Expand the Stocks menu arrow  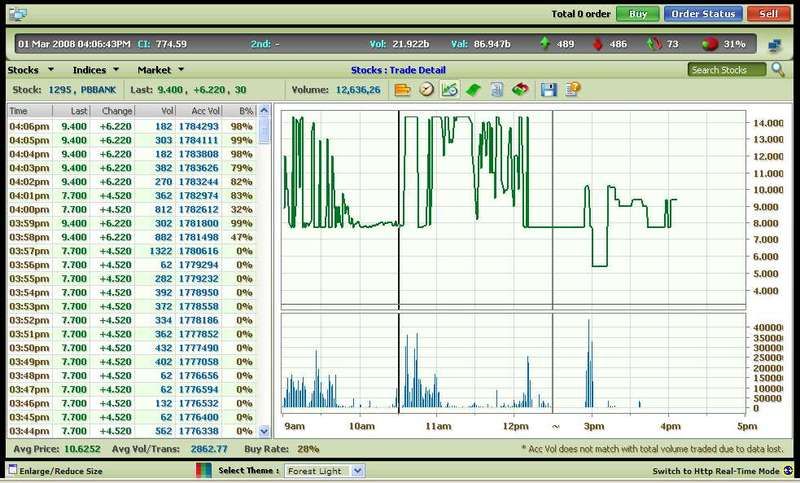(x=51, y=69)
